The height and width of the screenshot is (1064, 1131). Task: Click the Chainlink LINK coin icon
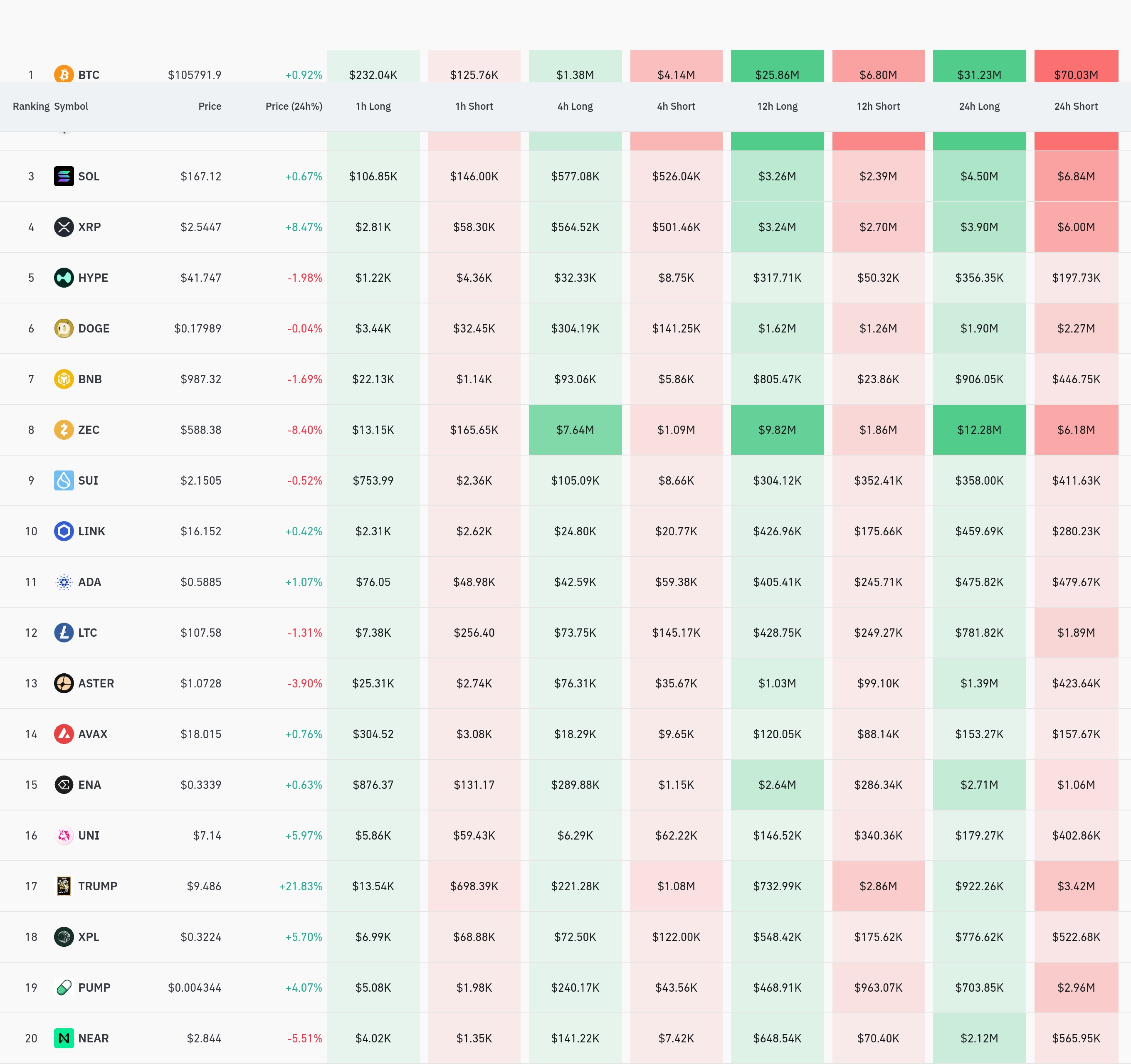click(64, 531)
